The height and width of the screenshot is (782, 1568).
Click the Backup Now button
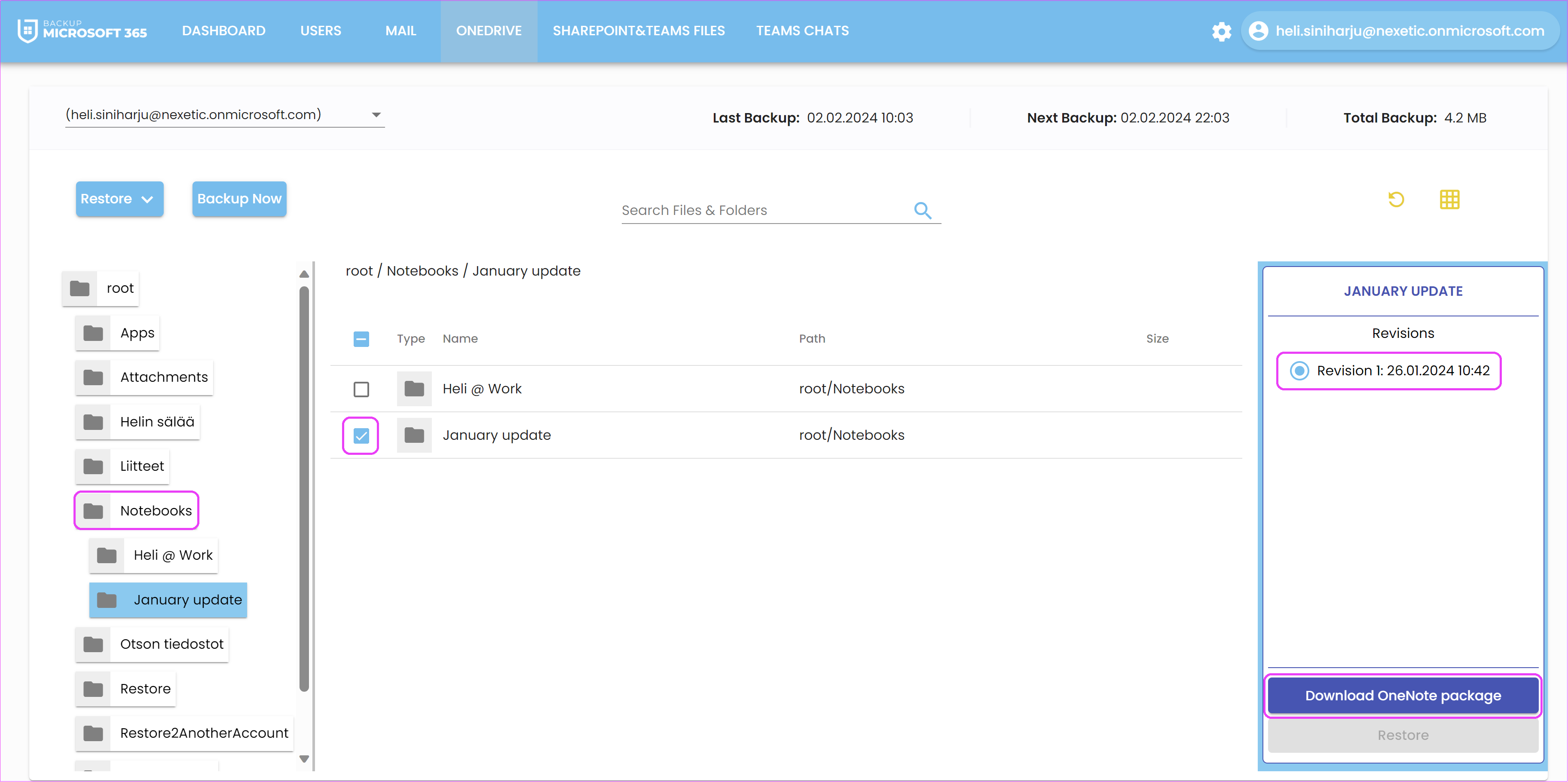coord(239,199)
